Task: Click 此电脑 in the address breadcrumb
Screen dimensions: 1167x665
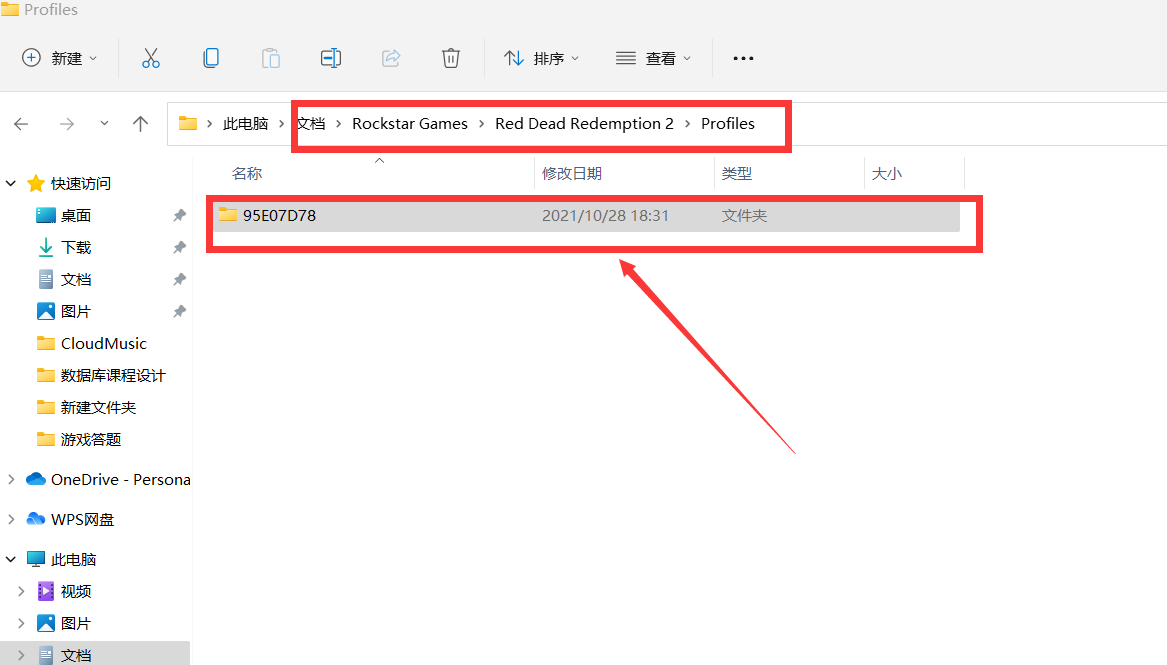Action: [x=246, y=123]
